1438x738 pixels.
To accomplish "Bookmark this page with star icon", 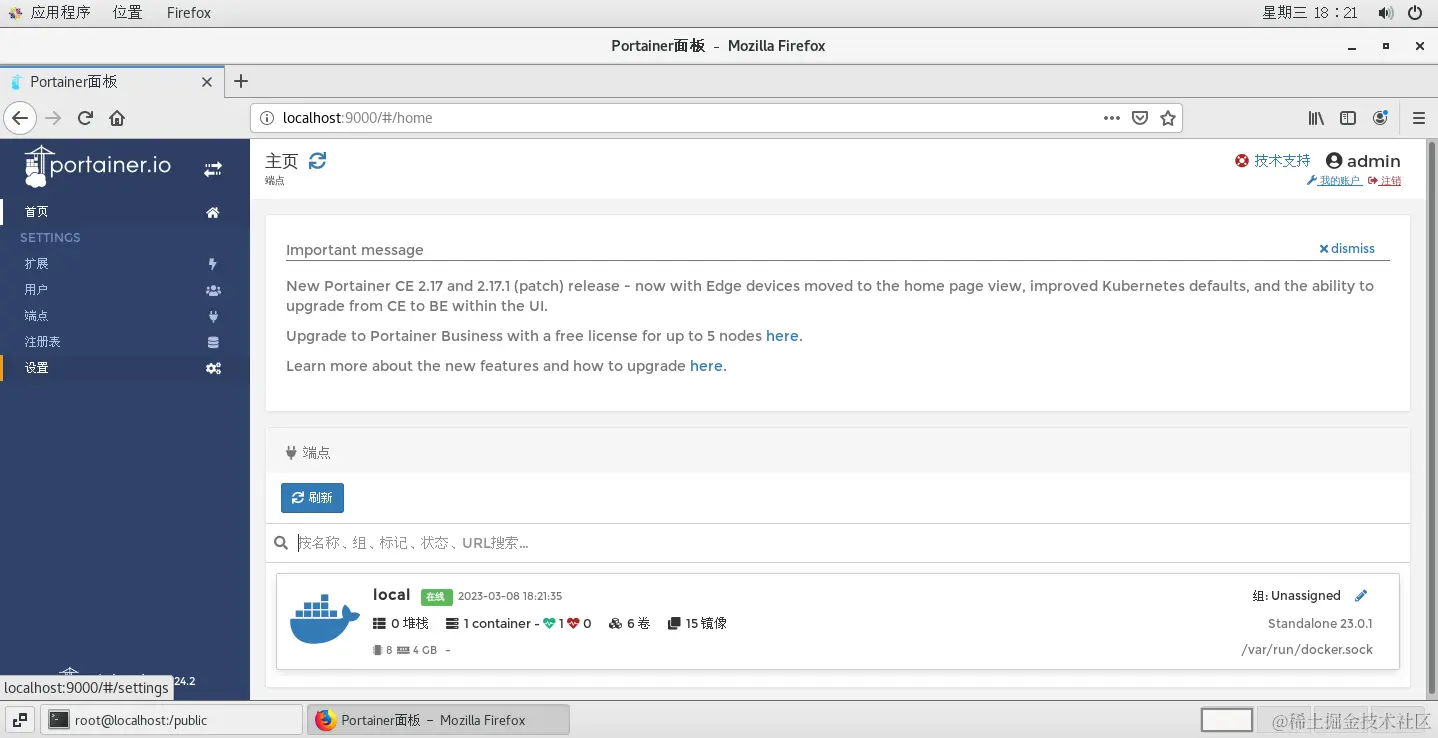I will pos(1168,118).
